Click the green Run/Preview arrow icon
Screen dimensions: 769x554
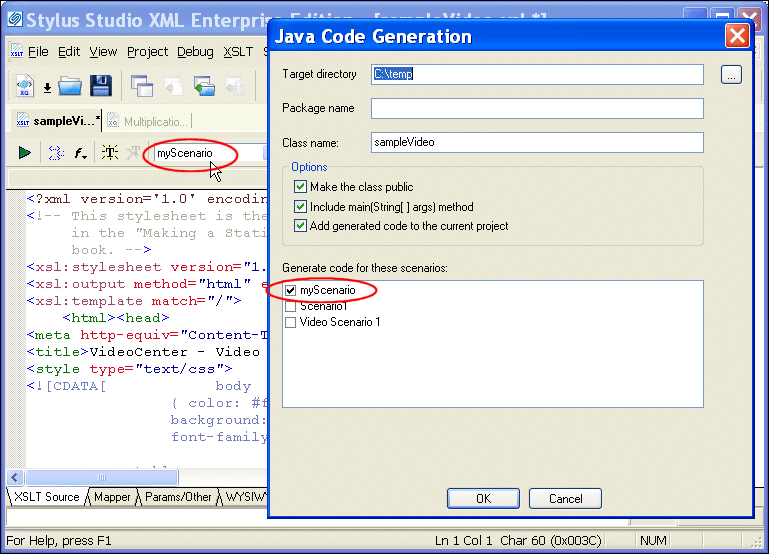click(x=25, y=153)
